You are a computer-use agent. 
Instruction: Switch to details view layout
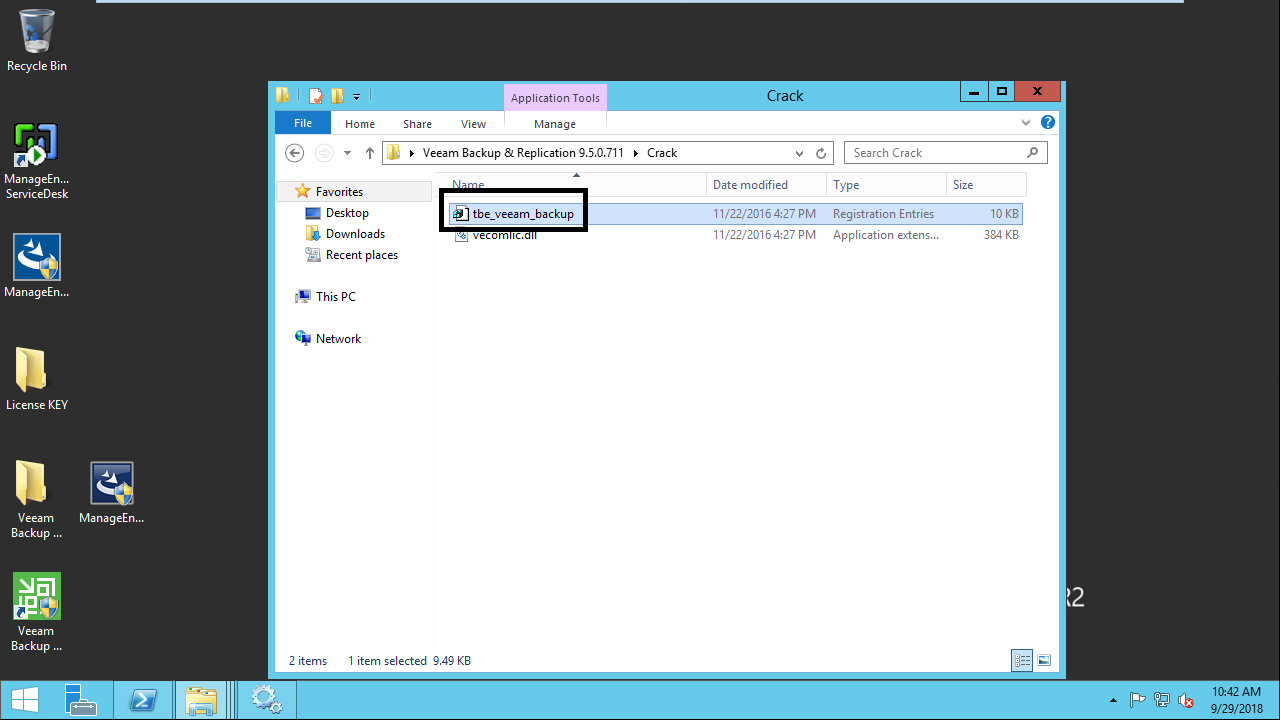point(1022,660)
